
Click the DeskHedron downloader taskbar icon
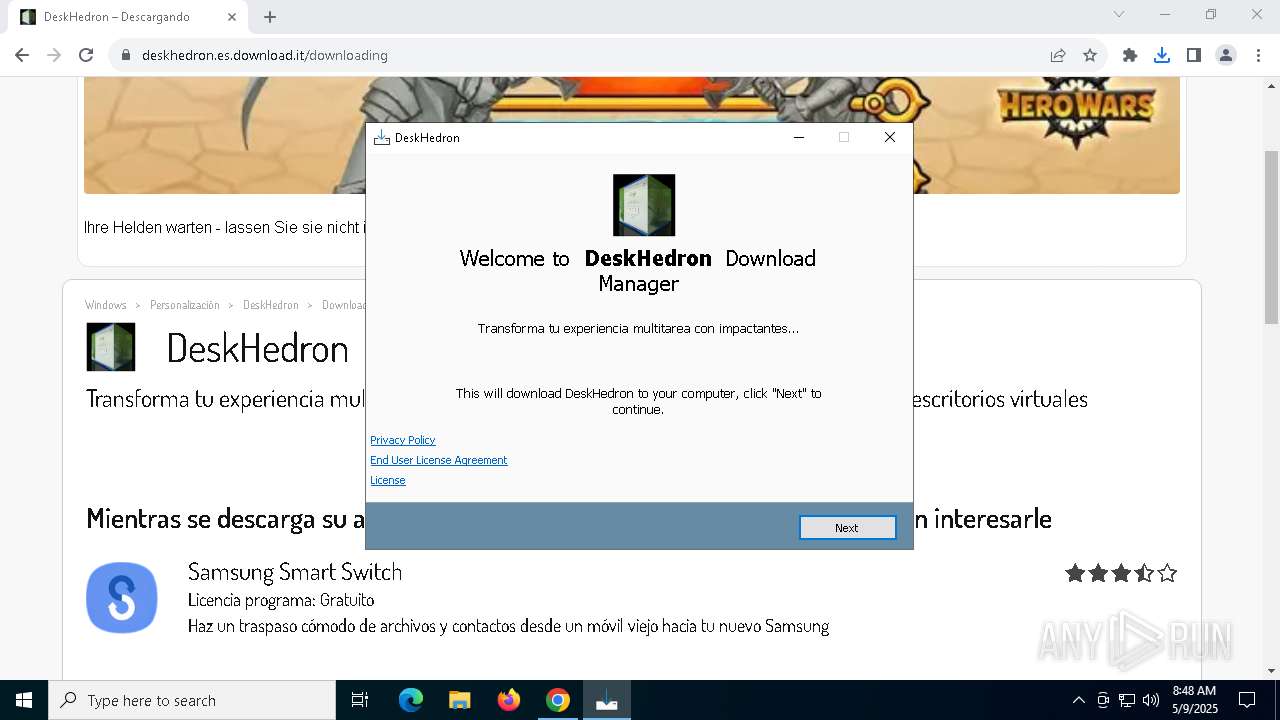[x=606, y=700]
